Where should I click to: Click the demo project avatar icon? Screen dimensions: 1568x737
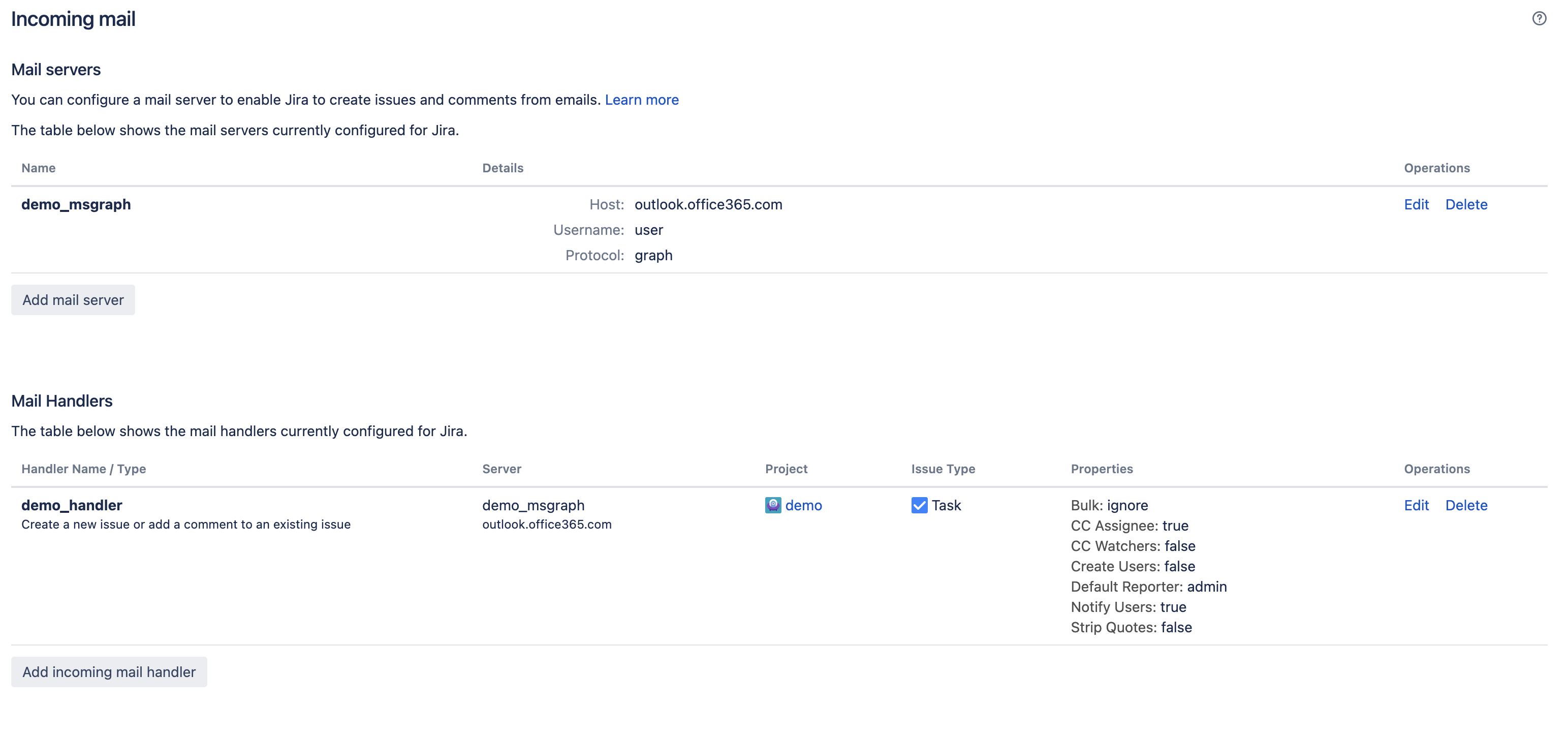point(773,505)
